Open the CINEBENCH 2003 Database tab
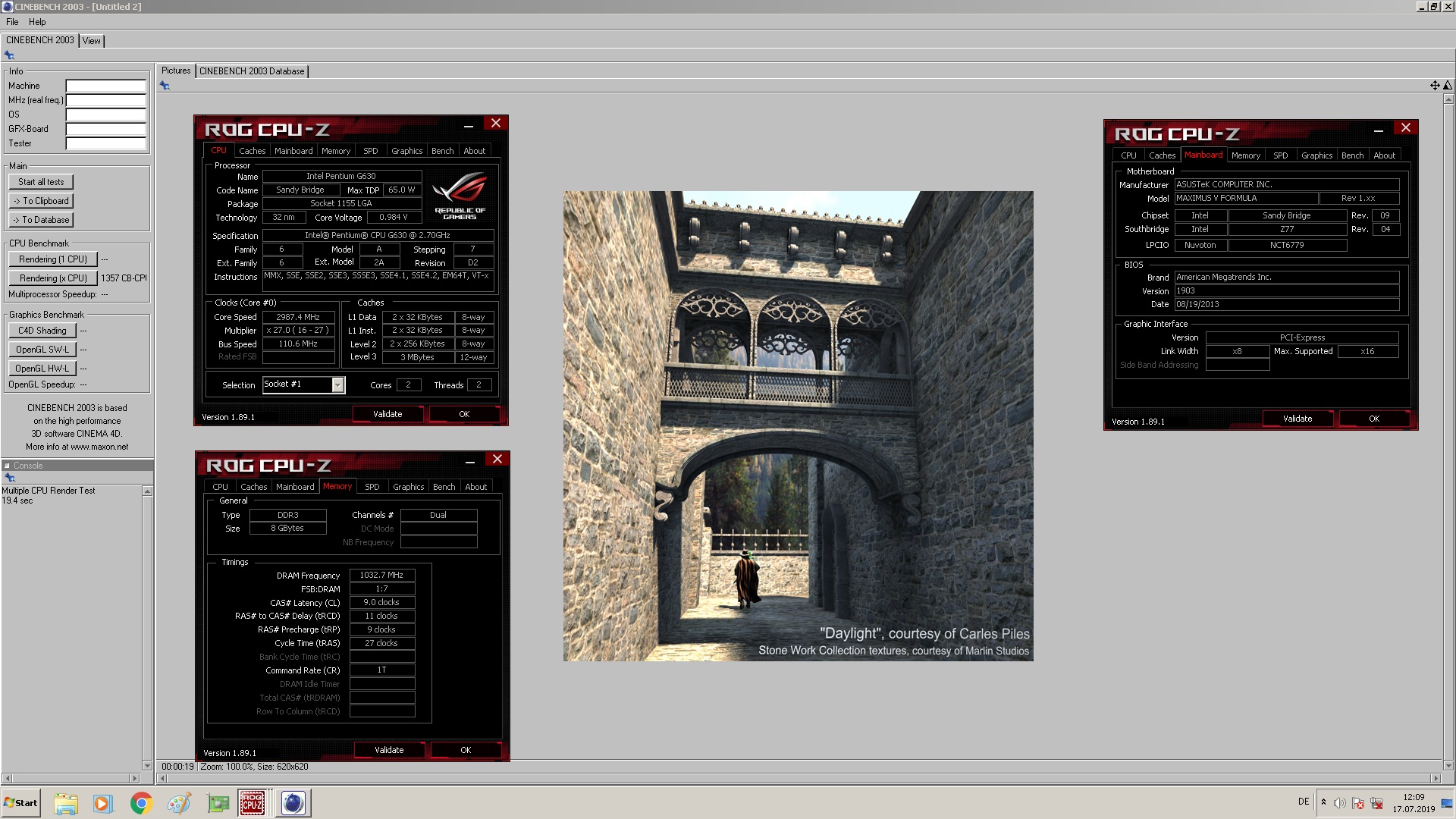Screen dimensions: 1456x819 (x=252, y=71)
